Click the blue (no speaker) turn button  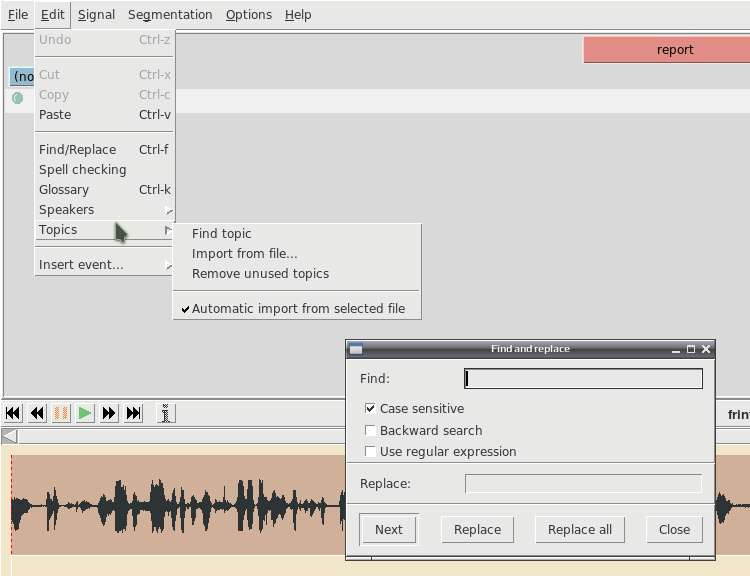pos(22,77)
